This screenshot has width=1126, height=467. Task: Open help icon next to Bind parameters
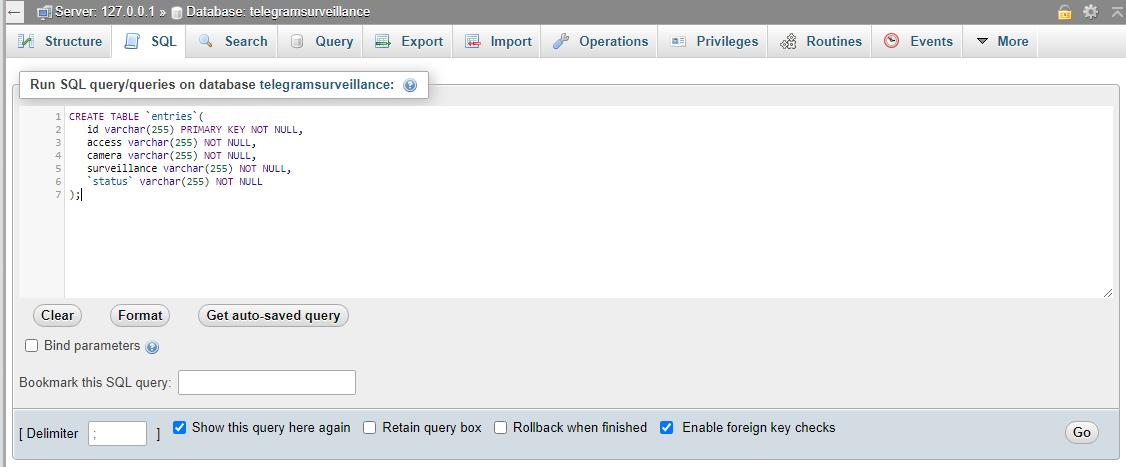(152, 347)
